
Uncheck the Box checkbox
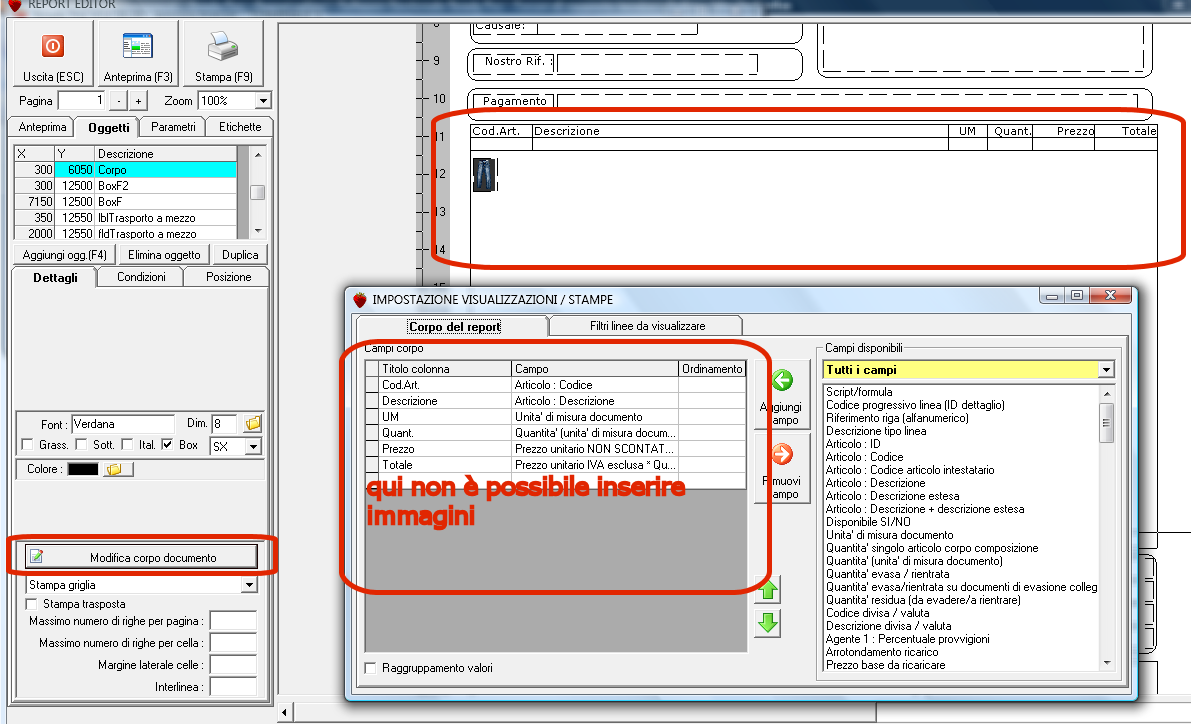[x=168, y=444]
